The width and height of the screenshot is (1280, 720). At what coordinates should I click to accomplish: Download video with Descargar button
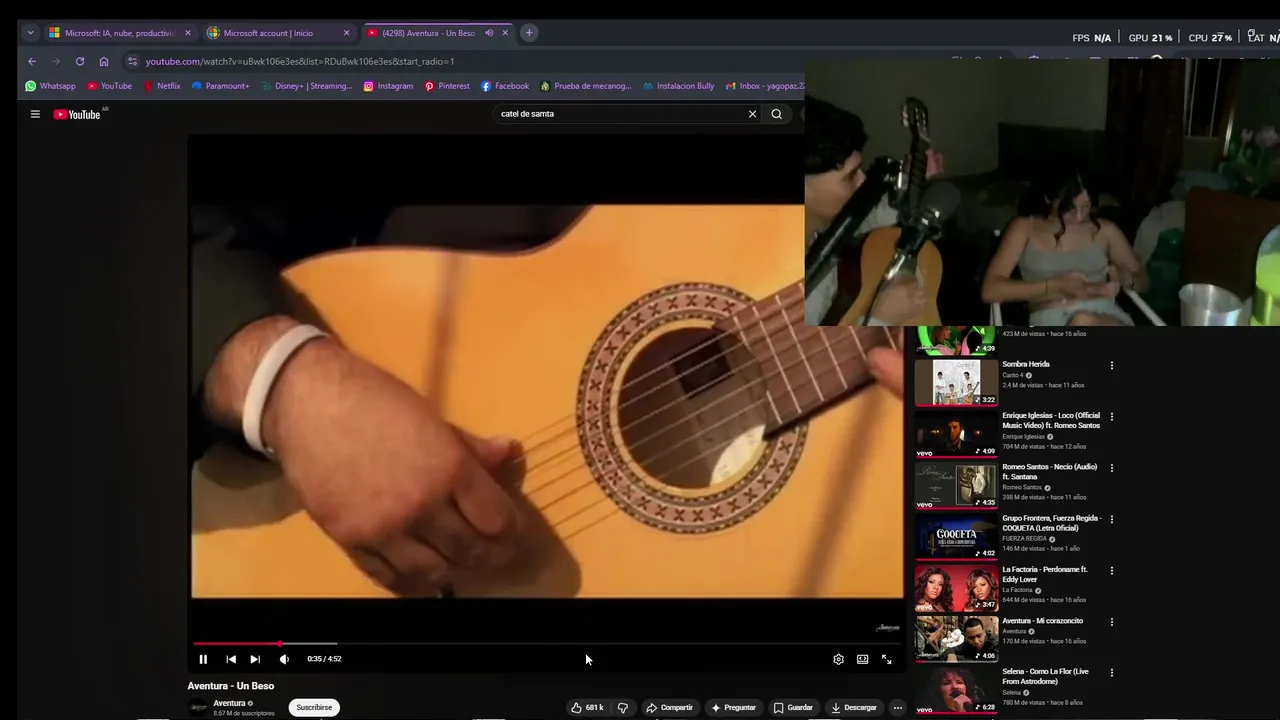854,707
